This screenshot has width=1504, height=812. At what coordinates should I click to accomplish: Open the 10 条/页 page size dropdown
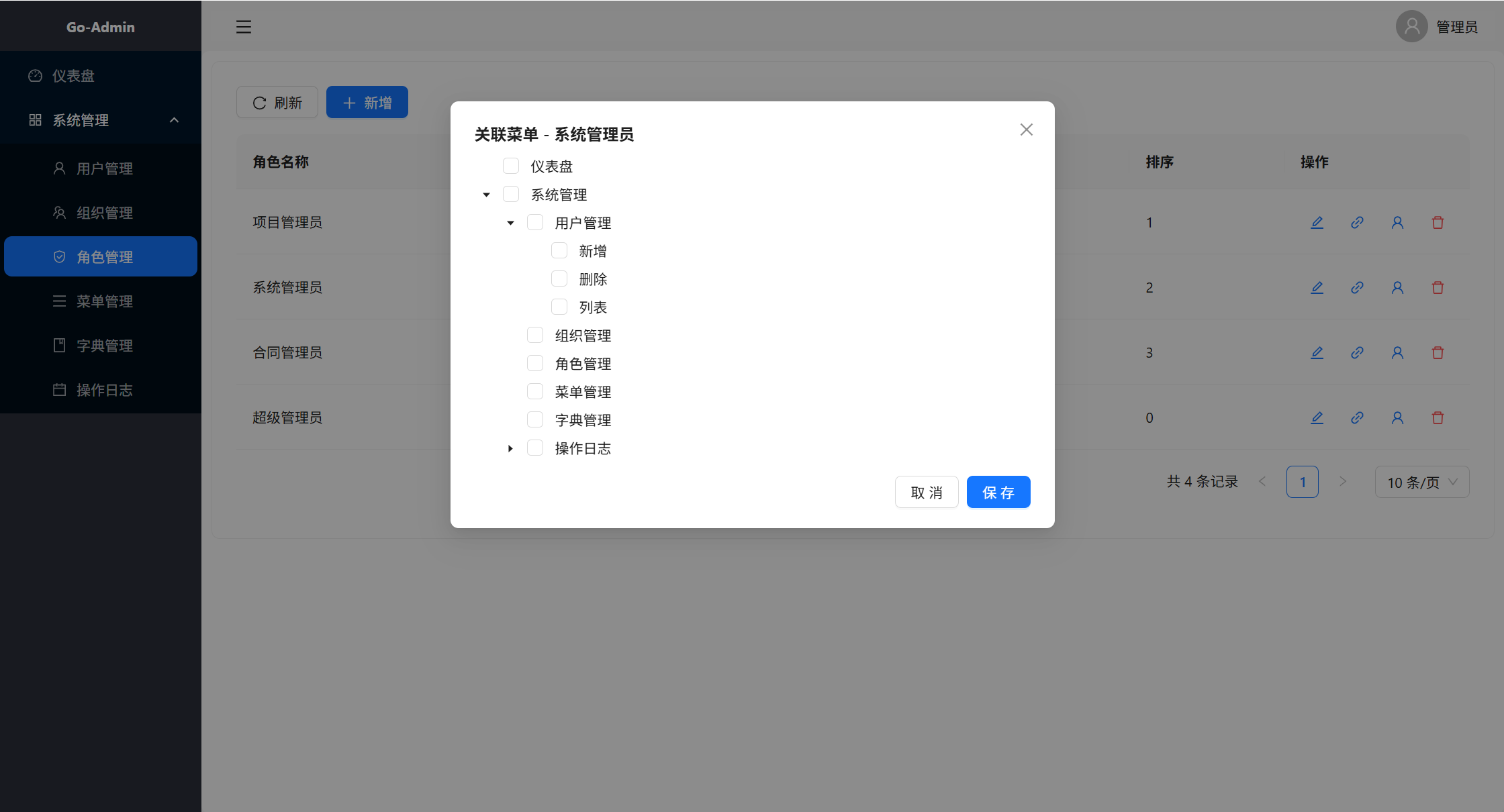[1421, 482]
